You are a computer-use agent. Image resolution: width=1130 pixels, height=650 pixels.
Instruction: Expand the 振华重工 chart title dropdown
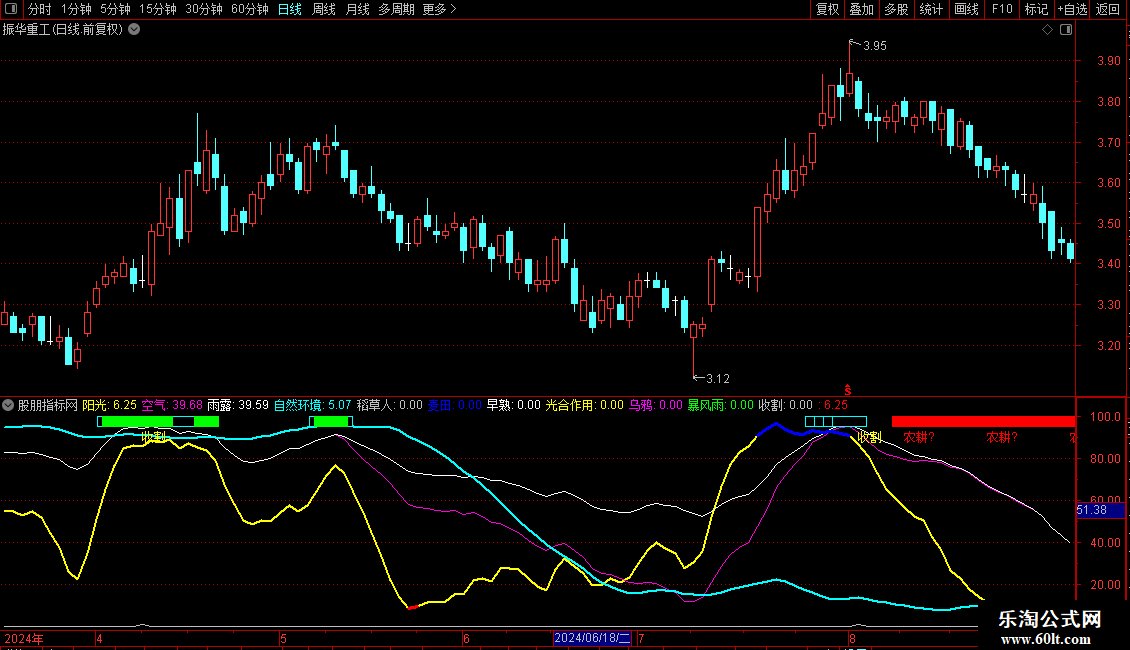[134, 30]
